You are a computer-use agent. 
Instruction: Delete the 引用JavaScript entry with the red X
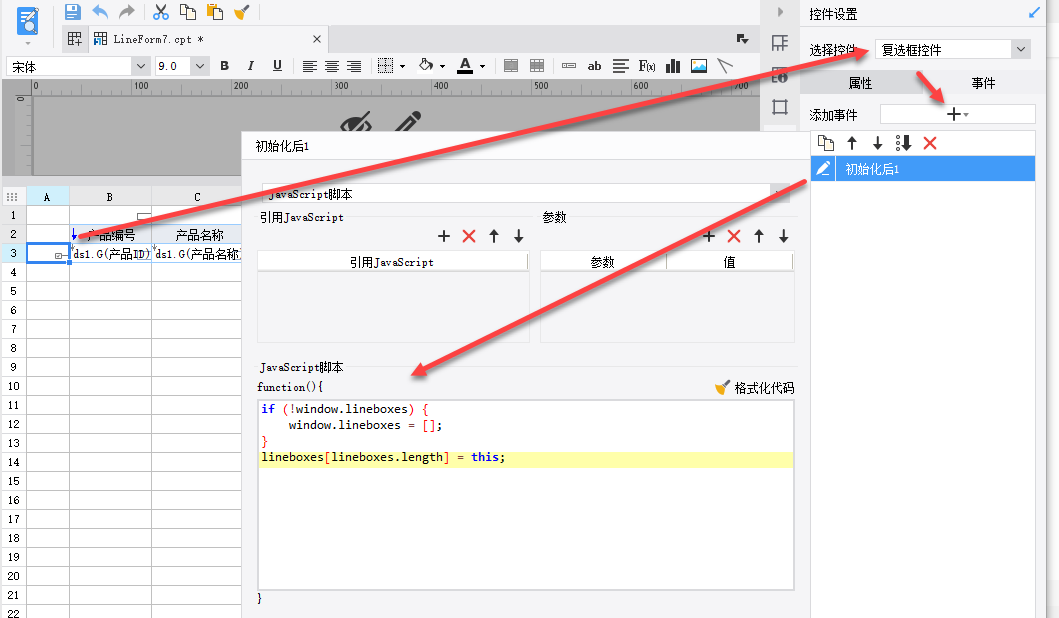click(x=469, y=236)
